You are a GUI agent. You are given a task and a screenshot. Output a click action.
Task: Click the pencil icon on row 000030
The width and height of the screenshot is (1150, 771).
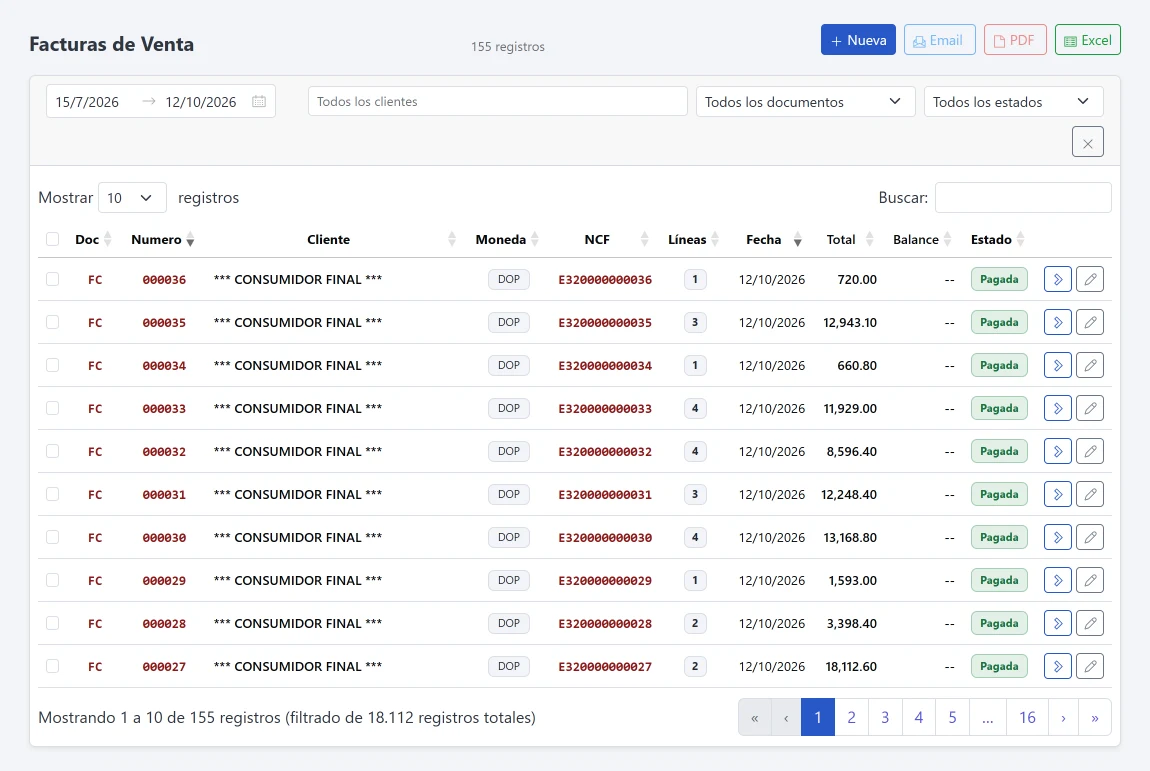[1090, 537]
